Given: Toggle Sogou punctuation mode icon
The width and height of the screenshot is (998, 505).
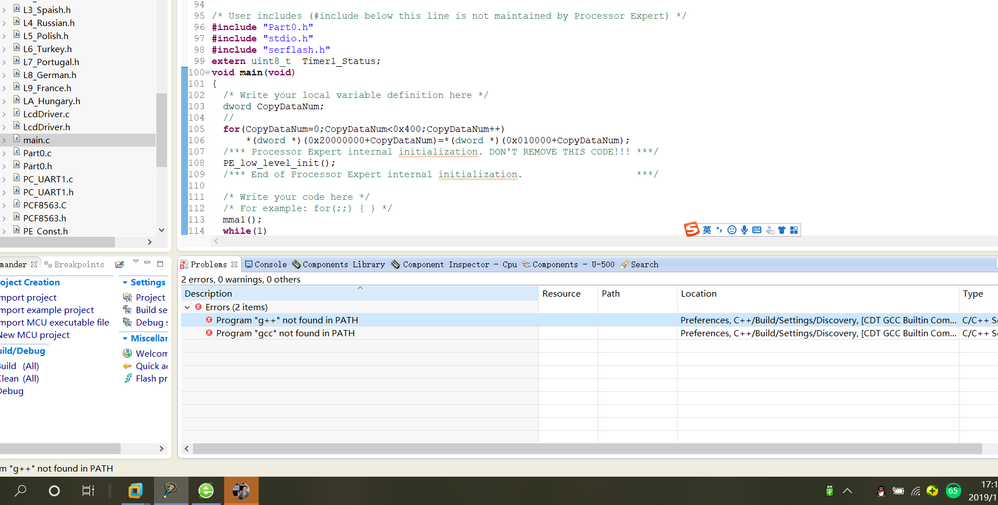Looking at the screenshot, I should point(719,230).
